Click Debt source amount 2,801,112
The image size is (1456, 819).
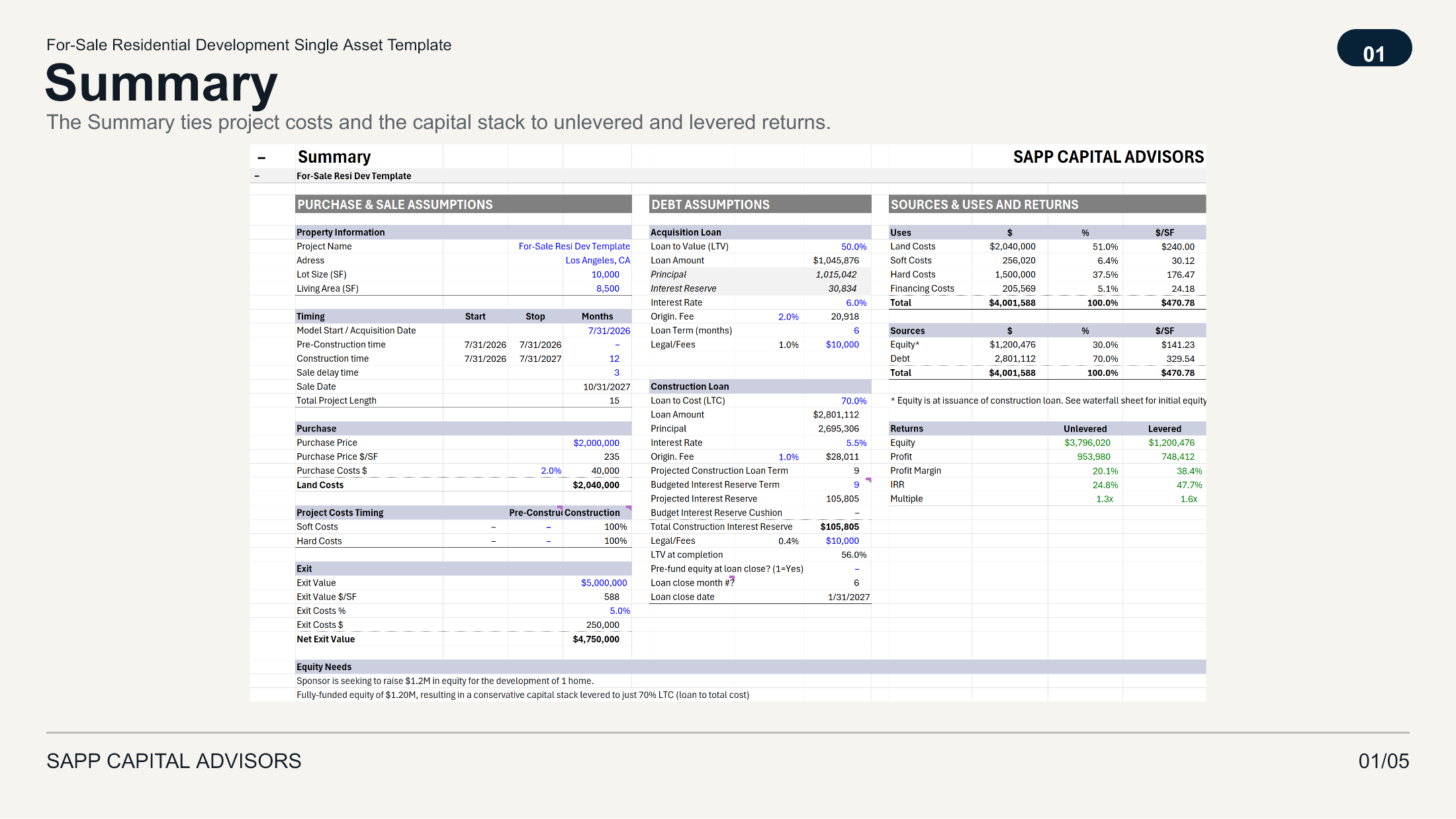tap(1015, 359)
